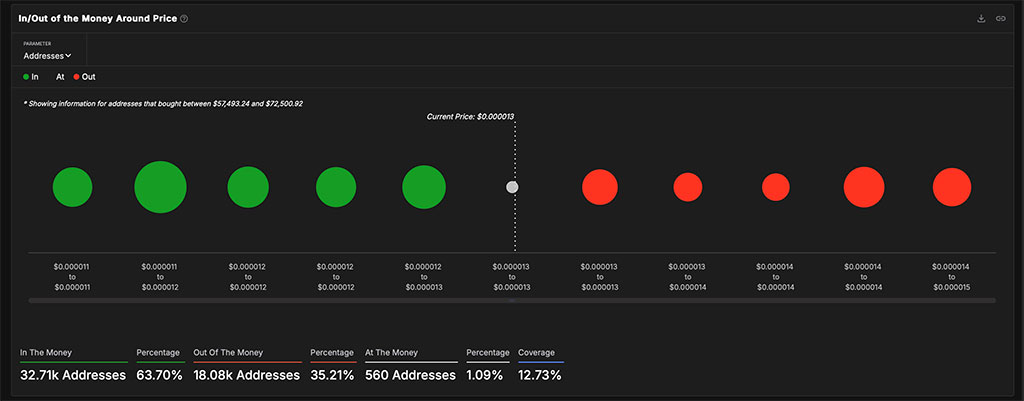Image resolution: width=1024 pixels, height=401 pixels.
Task: Click the Current Price: $0.000013 label
Action: pos(470,116)
